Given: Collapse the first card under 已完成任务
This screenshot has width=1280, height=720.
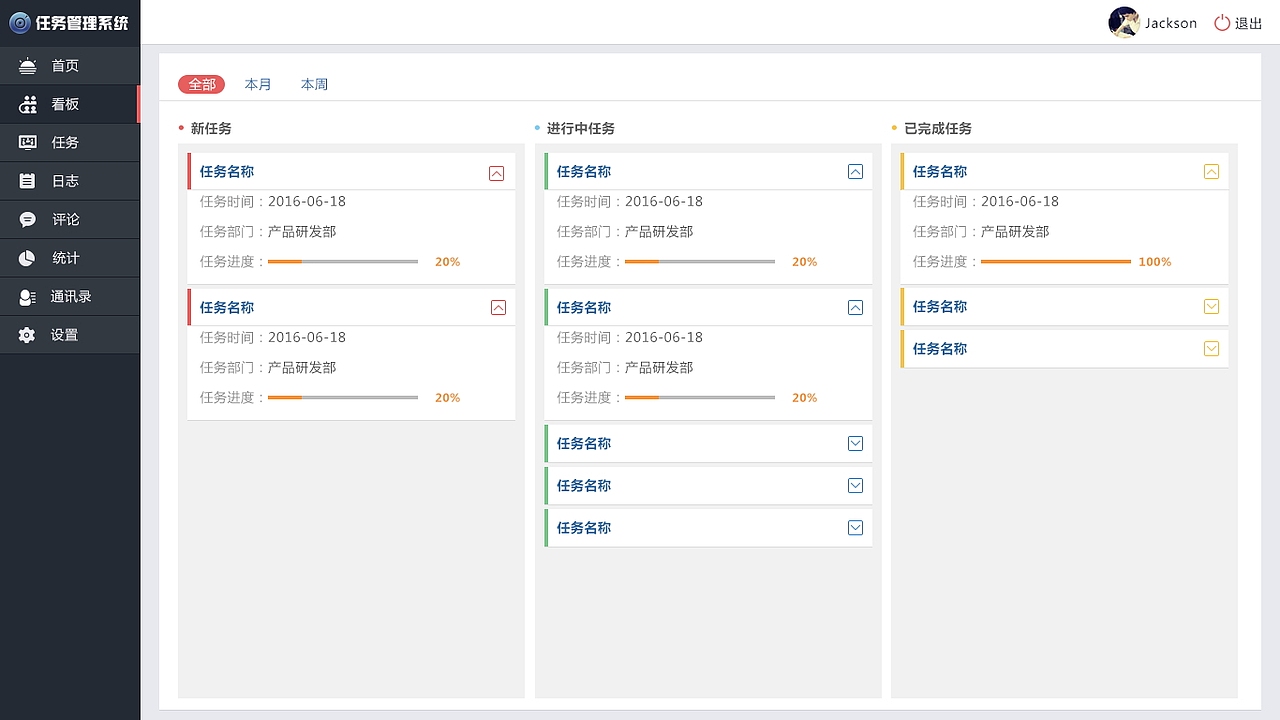Looking at the screenshot, I should click(x=1211, y=172).
